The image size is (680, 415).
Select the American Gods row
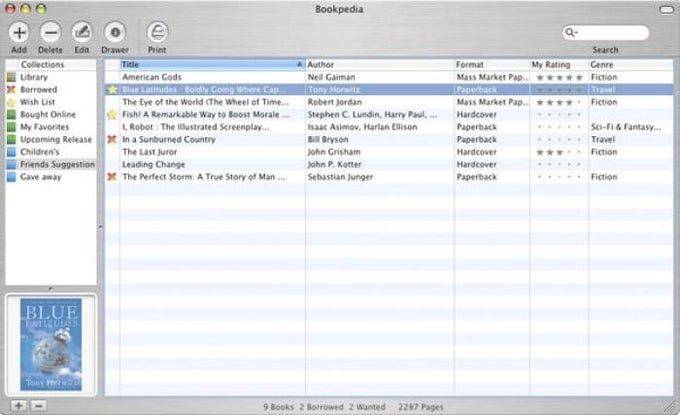coord(389,77)
